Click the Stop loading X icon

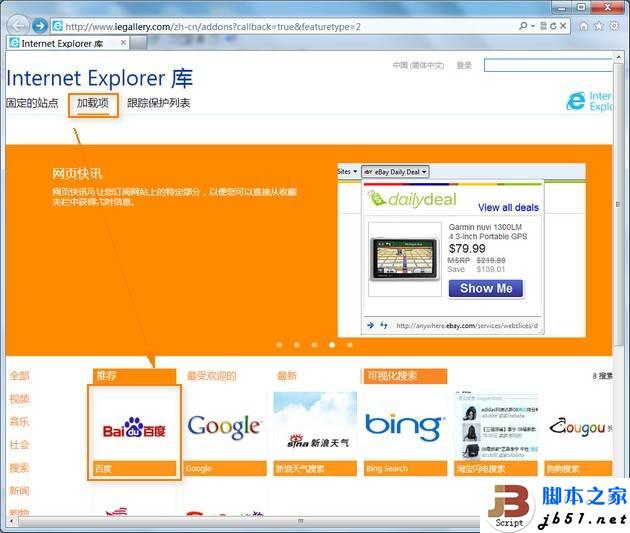click(563, 26)
